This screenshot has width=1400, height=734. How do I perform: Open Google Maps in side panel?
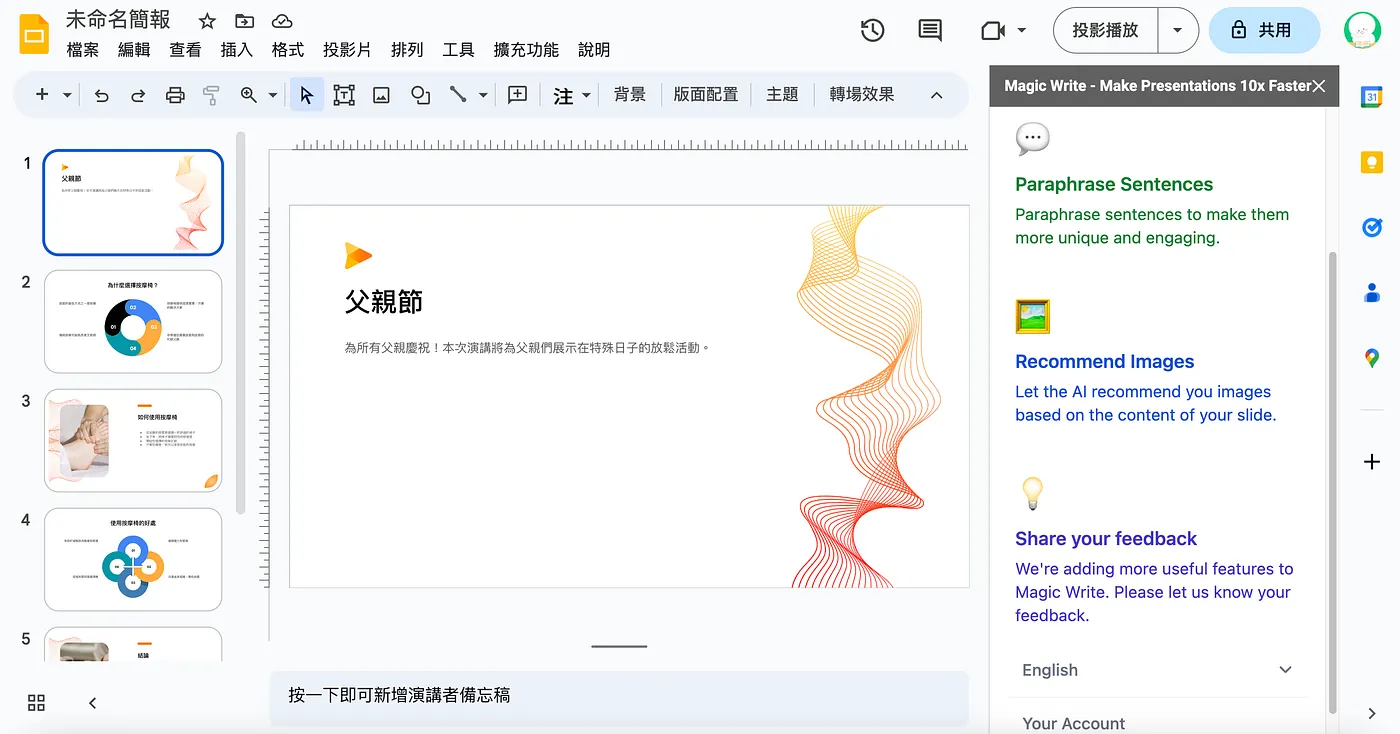coord(1372,358)
